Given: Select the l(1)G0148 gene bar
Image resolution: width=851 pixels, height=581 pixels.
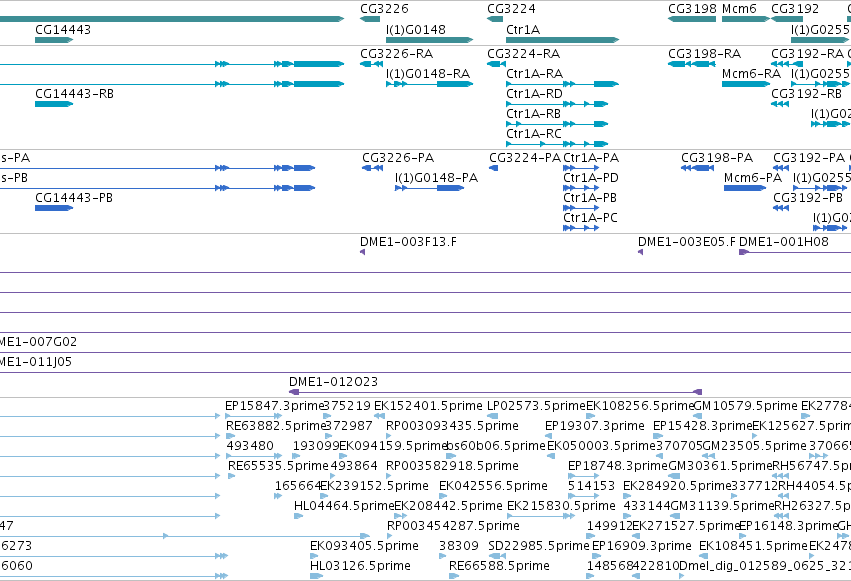Looking at the screenshot, I should click(x=429, y=40).
